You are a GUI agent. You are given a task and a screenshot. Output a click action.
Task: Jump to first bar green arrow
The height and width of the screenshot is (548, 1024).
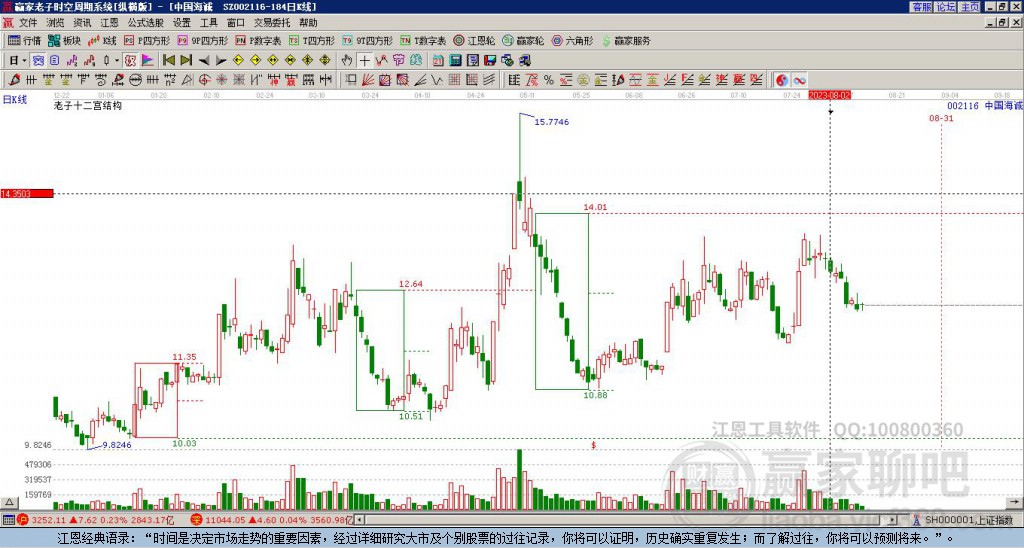[168, 61]
